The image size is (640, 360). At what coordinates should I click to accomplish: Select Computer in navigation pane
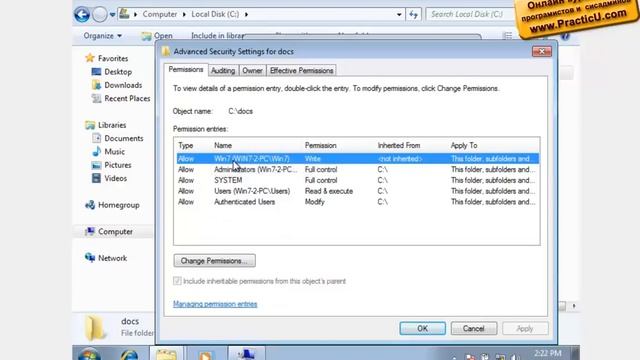(109, 232)
